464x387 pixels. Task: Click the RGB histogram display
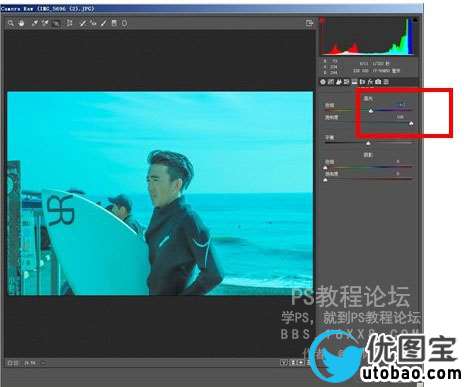pyautogui.click(x=368, y=36)
